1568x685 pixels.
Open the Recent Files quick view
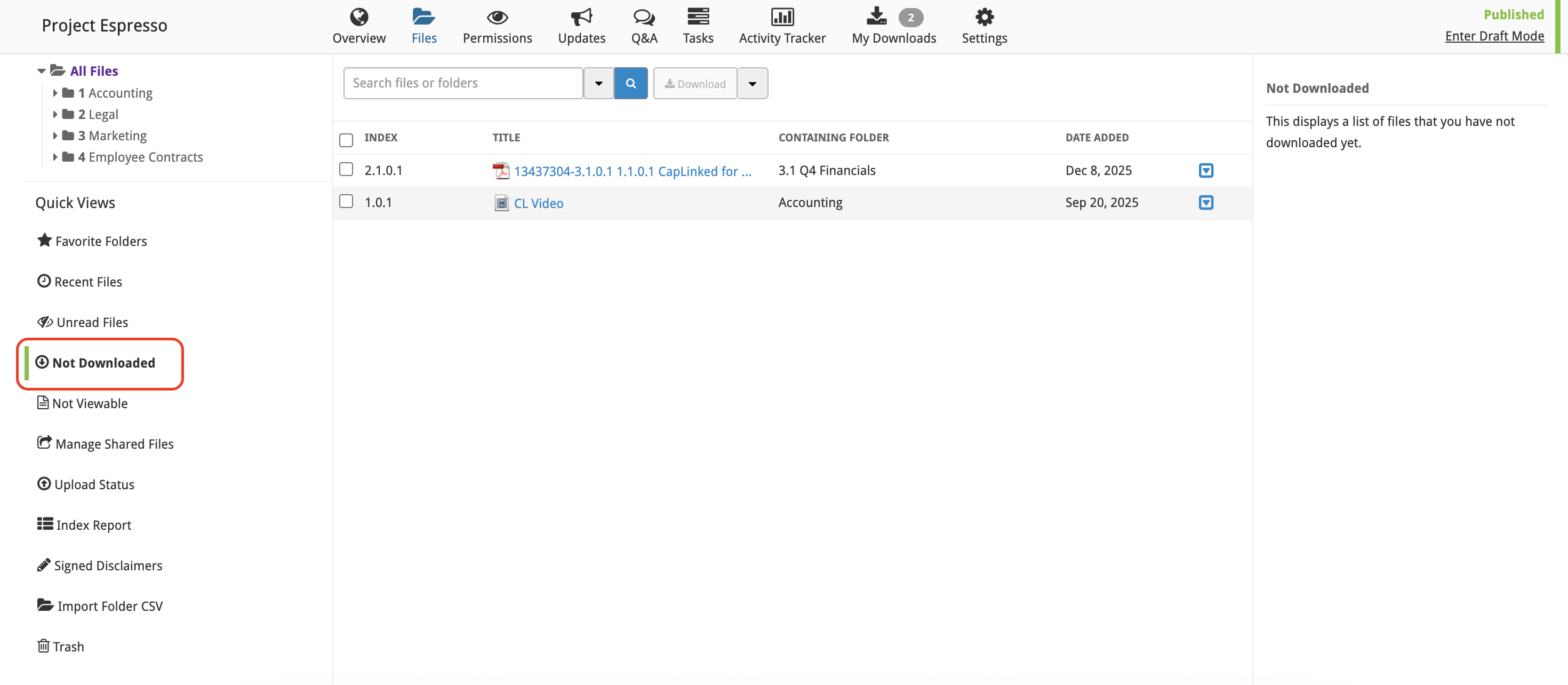pyautogui.click(x=87, y=282)
